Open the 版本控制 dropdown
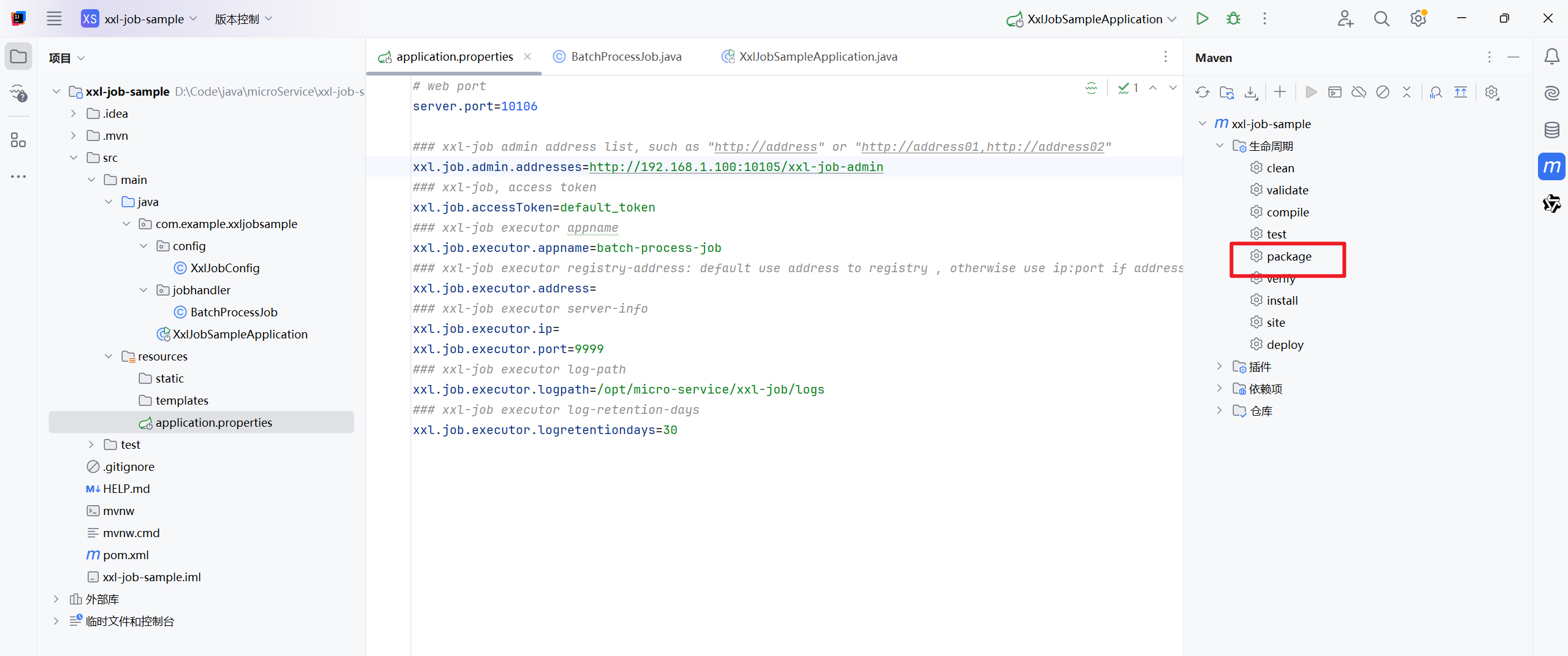 pyautogui.click(x=243, y=19)
